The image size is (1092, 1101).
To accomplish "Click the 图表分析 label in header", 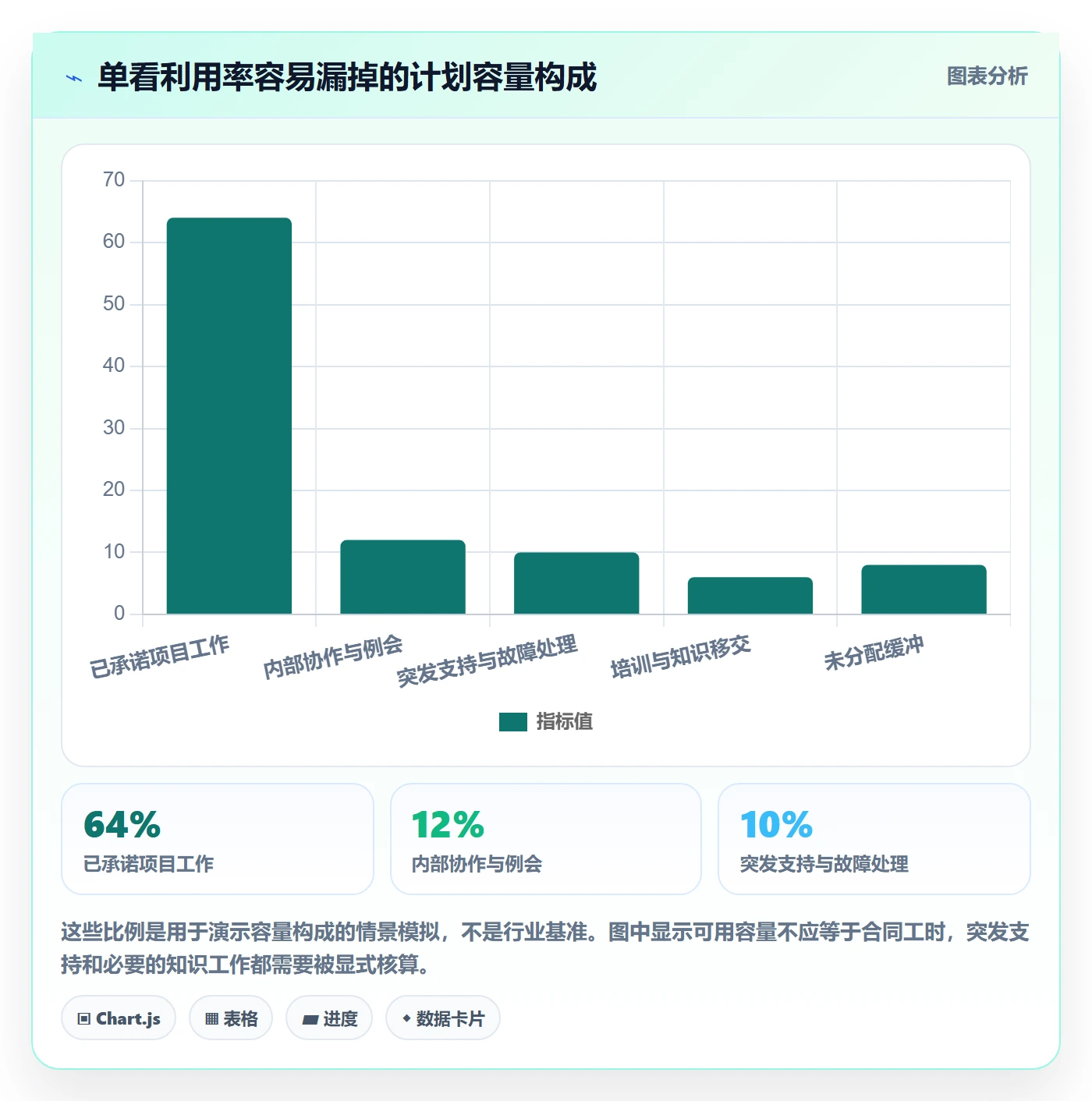I will pos(987,76).
